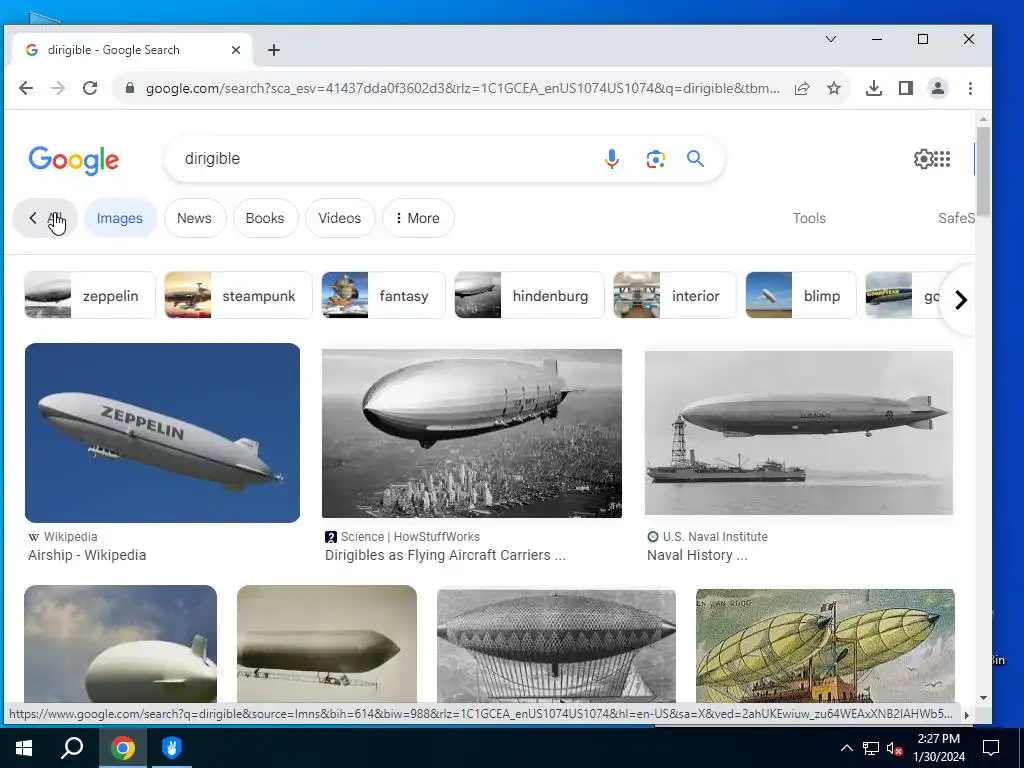Open the airship moored to ship image
The image size is (1024, 768).
point(799,433)
